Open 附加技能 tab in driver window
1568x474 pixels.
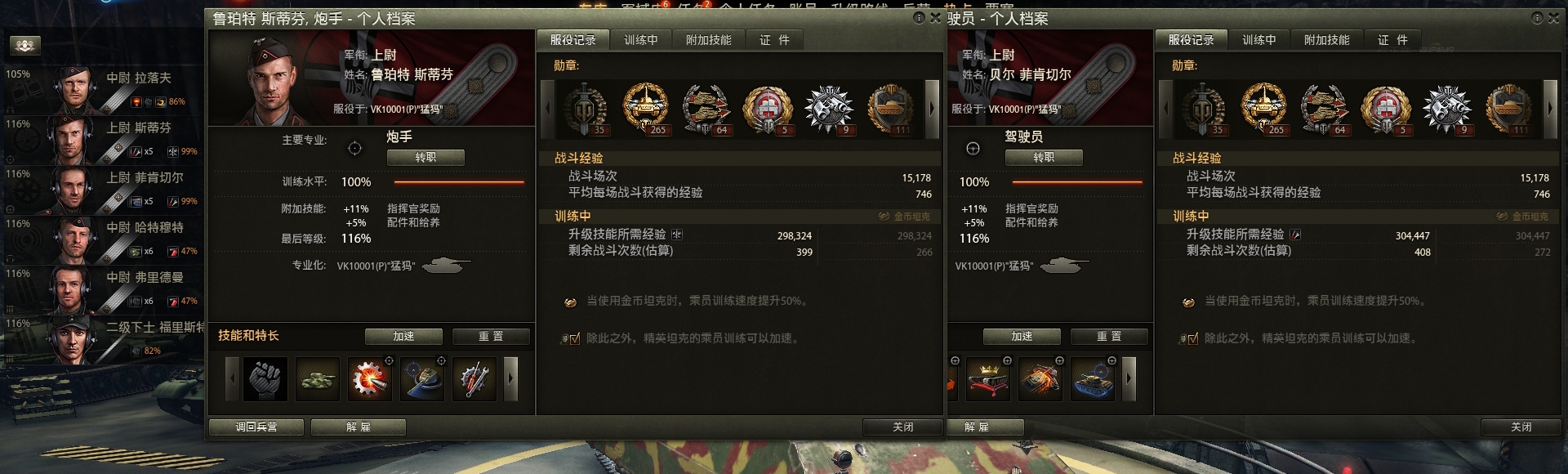click(1326, 40)
